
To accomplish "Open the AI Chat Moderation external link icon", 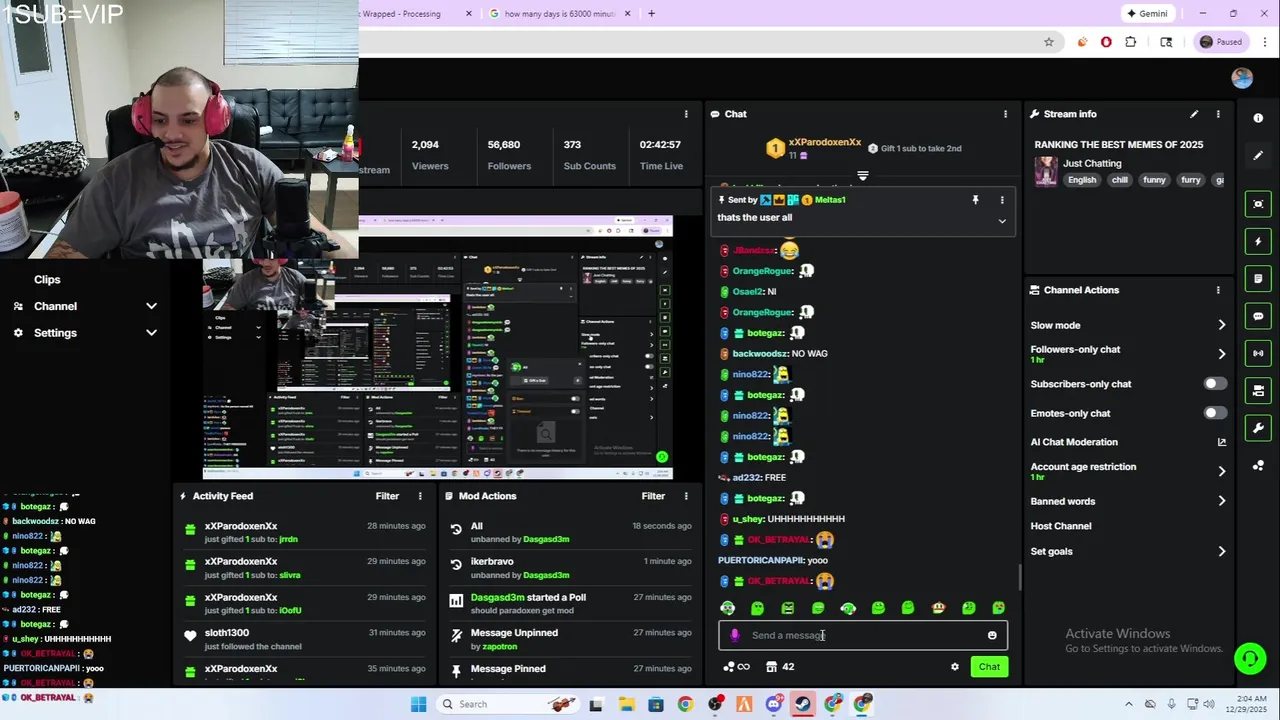I will pos(1221,442).
